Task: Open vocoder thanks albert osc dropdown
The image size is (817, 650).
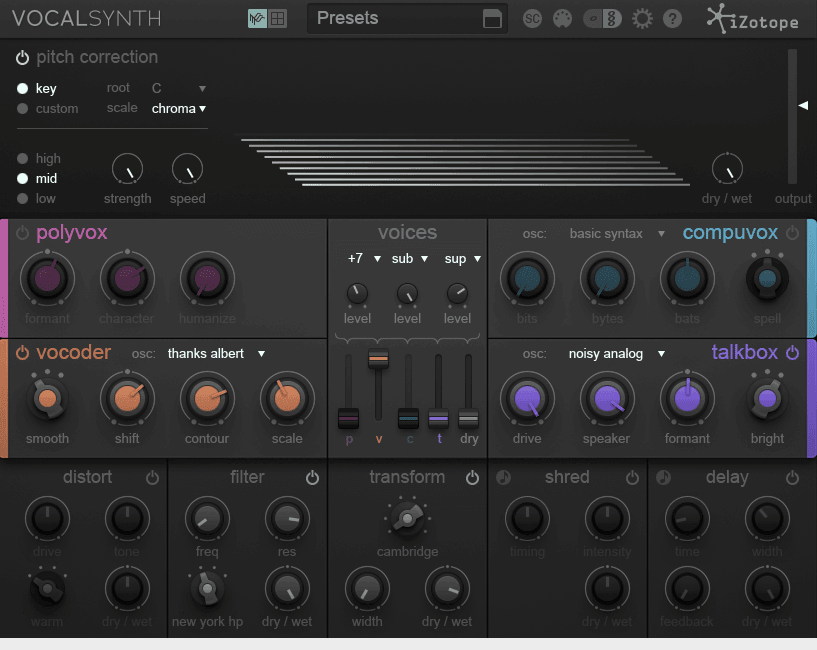Action: [x=216, y=353]
